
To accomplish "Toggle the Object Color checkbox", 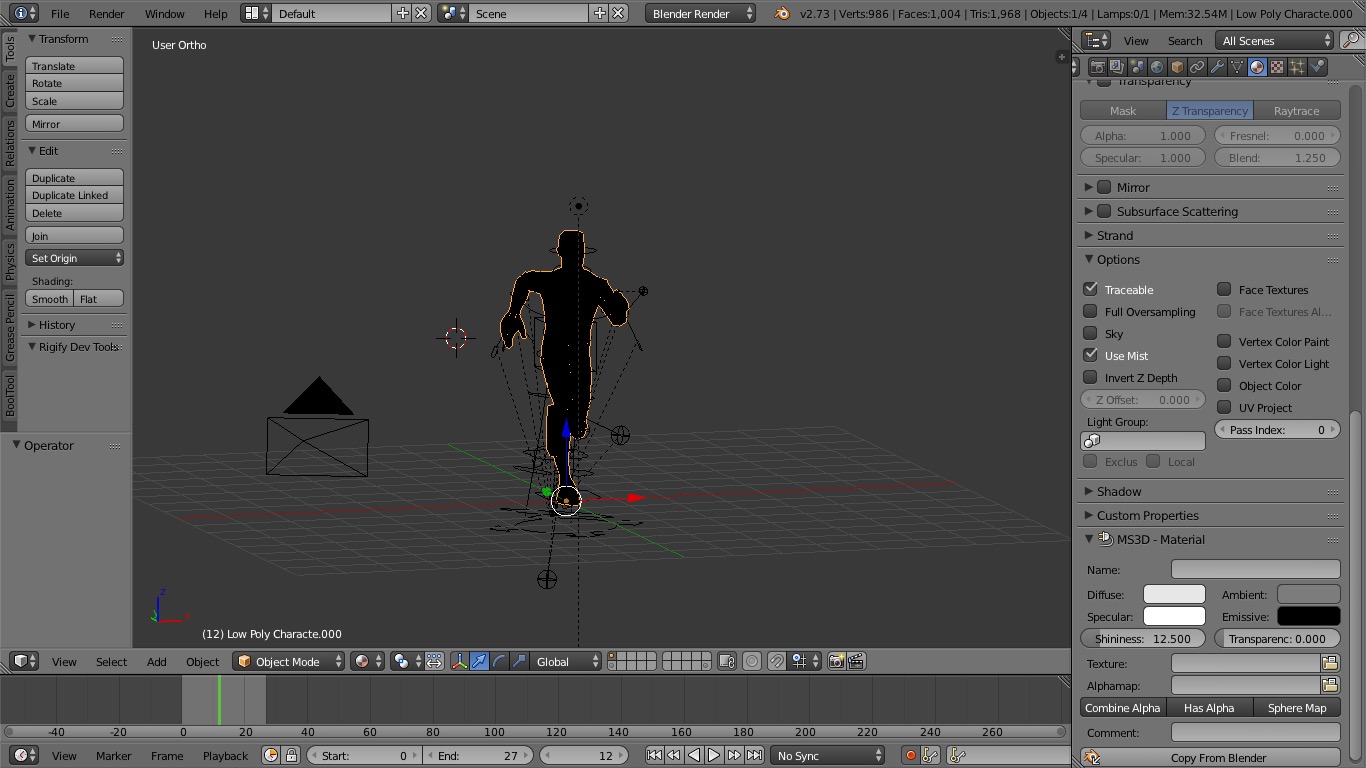I will tap(1224, 385).
